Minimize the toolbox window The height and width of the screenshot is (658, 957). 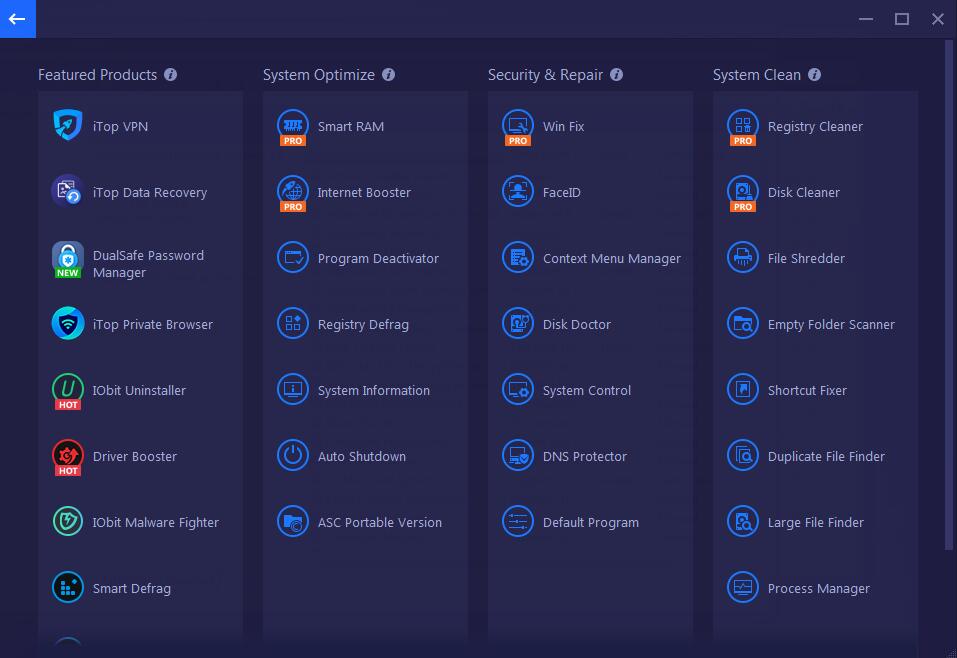[865, 19]
